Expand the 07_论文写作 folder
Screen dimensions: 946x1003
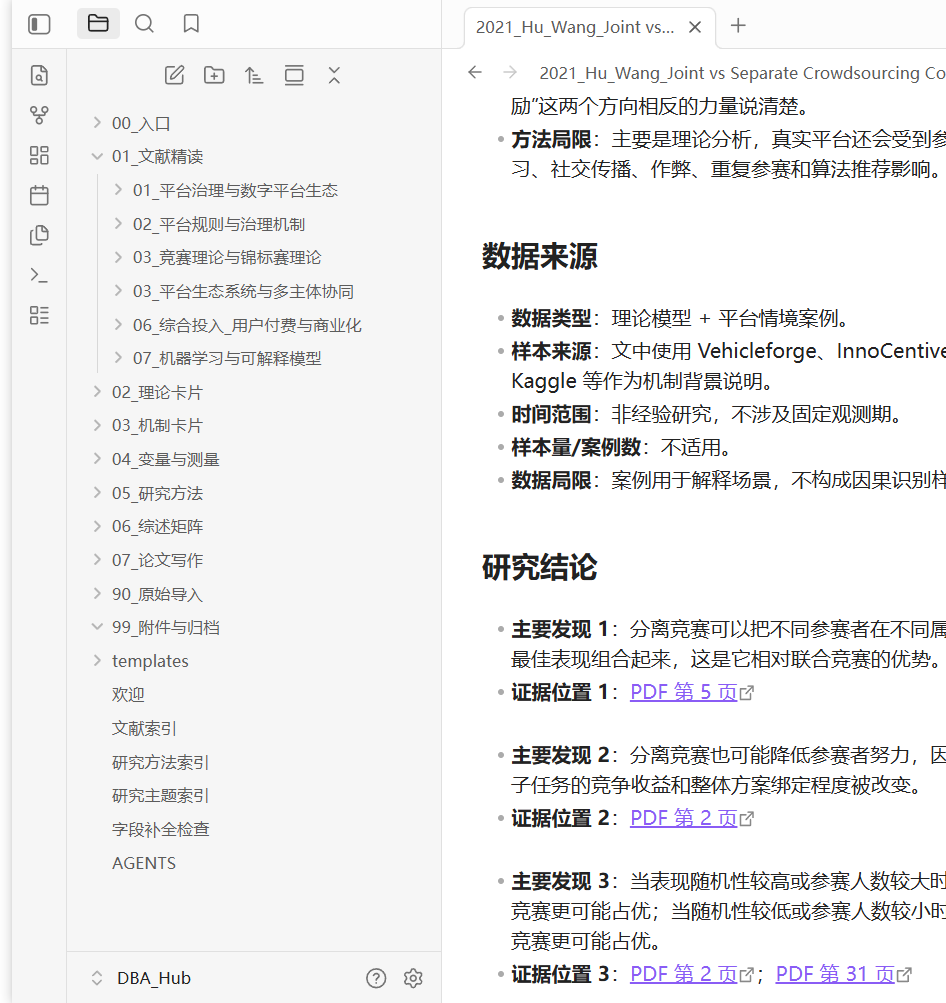pyautogui.click(x=97, y=560)
